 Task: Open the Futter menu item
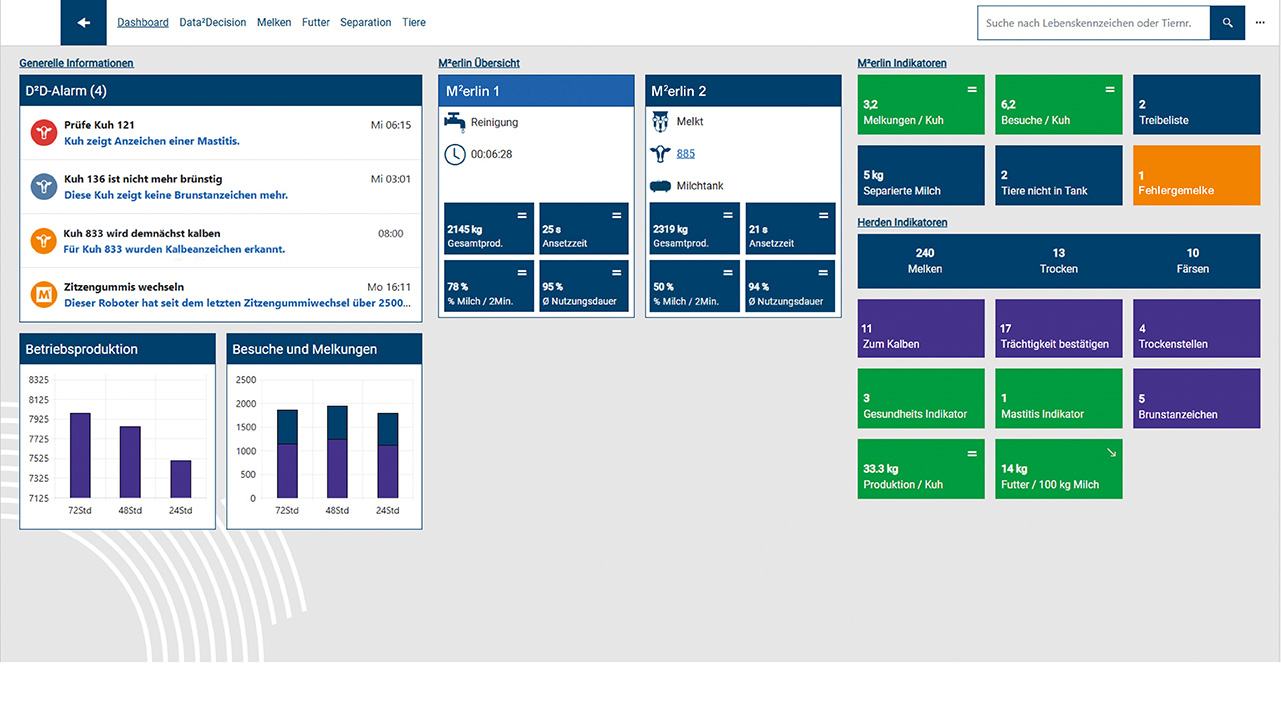316,23
